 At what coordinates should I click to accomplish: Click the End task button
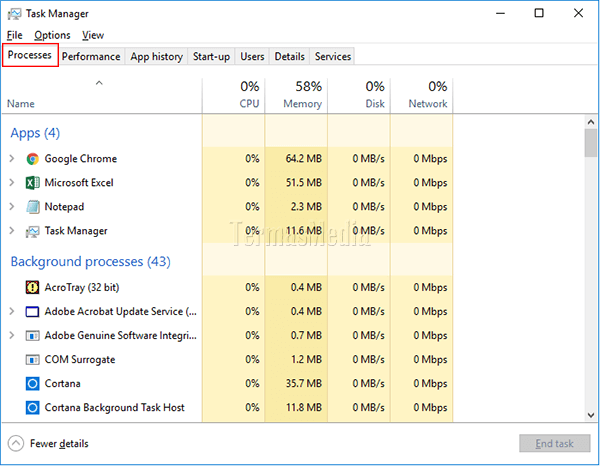point(554,443)
